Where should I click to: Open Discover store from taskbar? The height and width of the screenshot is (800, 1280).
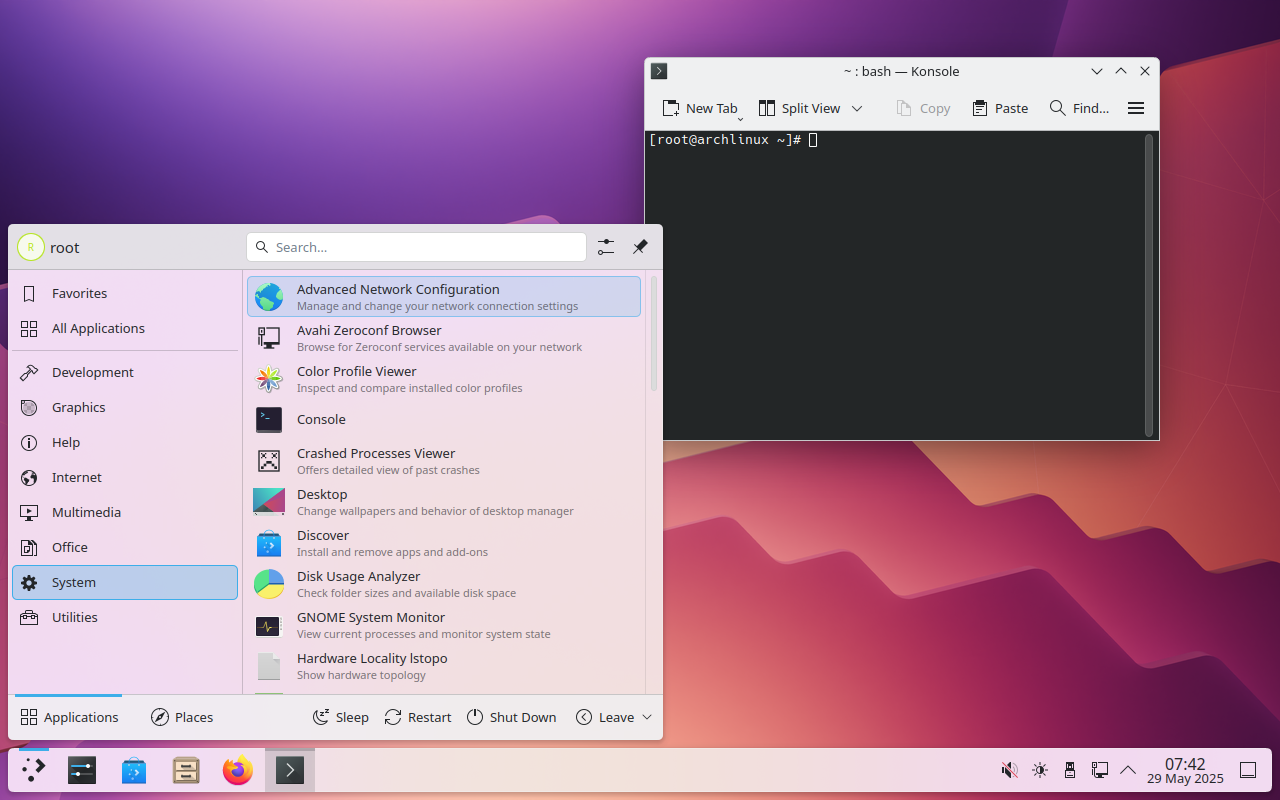134,770
